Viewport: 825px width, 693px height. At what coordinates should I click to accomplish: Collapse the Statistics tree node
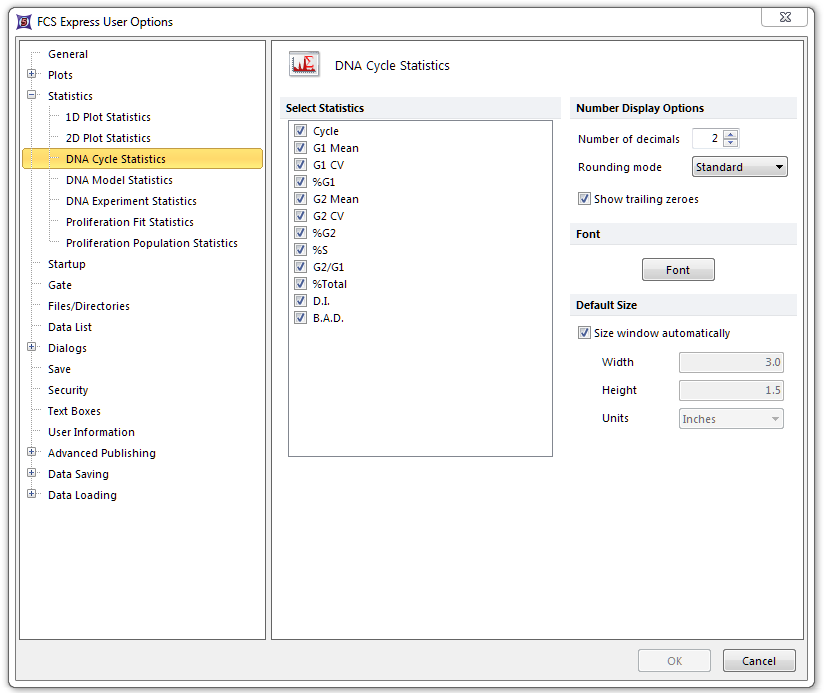click(x=32, y=96)
